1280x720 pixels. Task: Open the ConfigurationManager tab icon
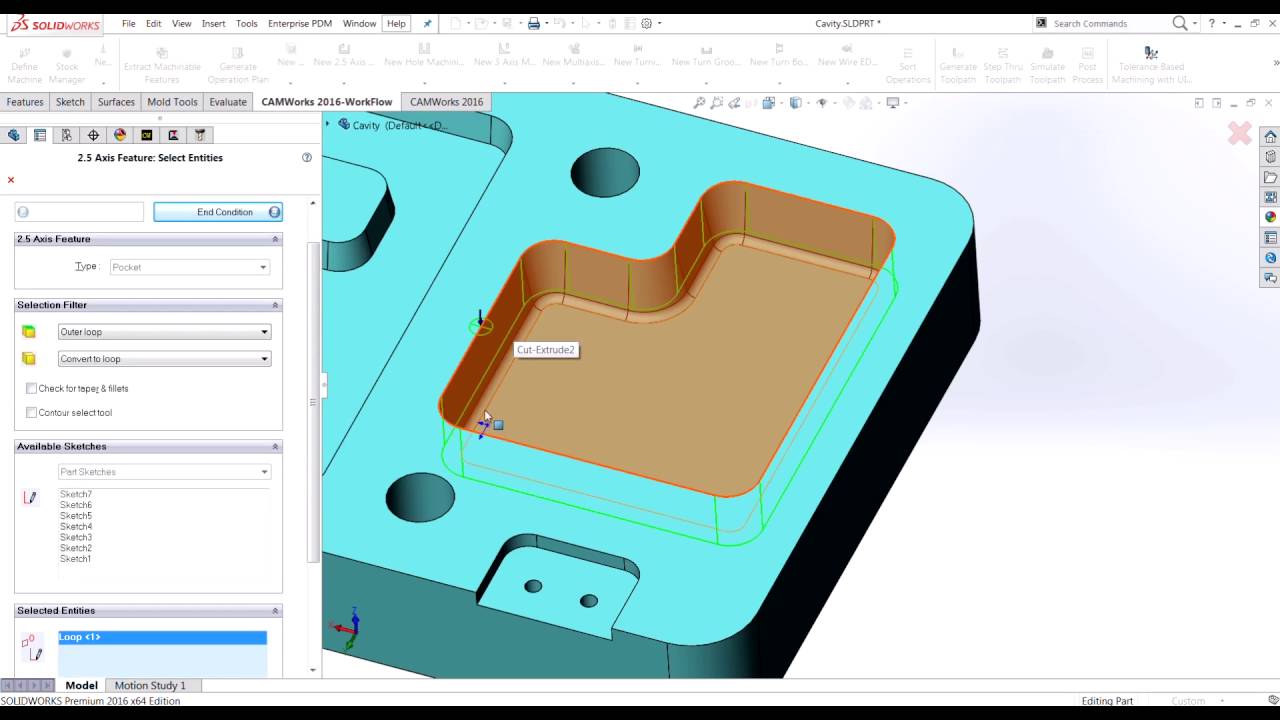67,135
